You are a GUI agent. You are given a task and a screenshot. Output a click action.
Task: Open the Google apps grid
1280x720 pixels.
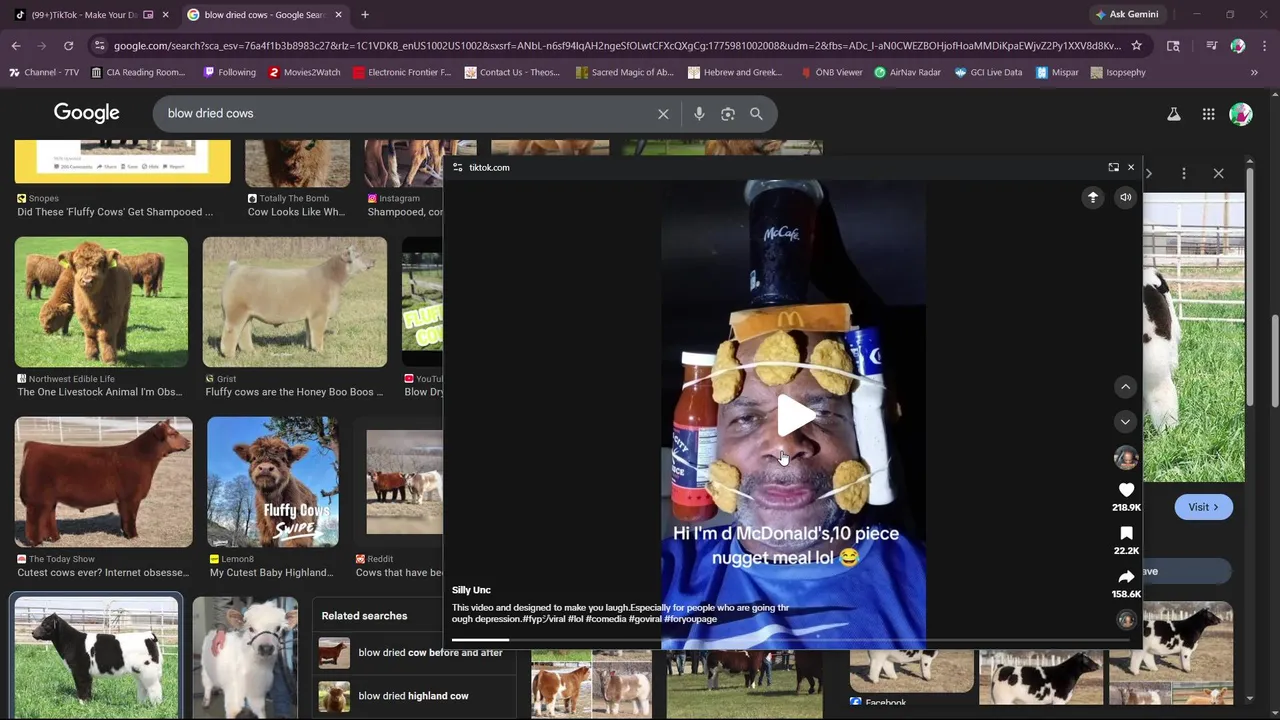pos(1208,114)
